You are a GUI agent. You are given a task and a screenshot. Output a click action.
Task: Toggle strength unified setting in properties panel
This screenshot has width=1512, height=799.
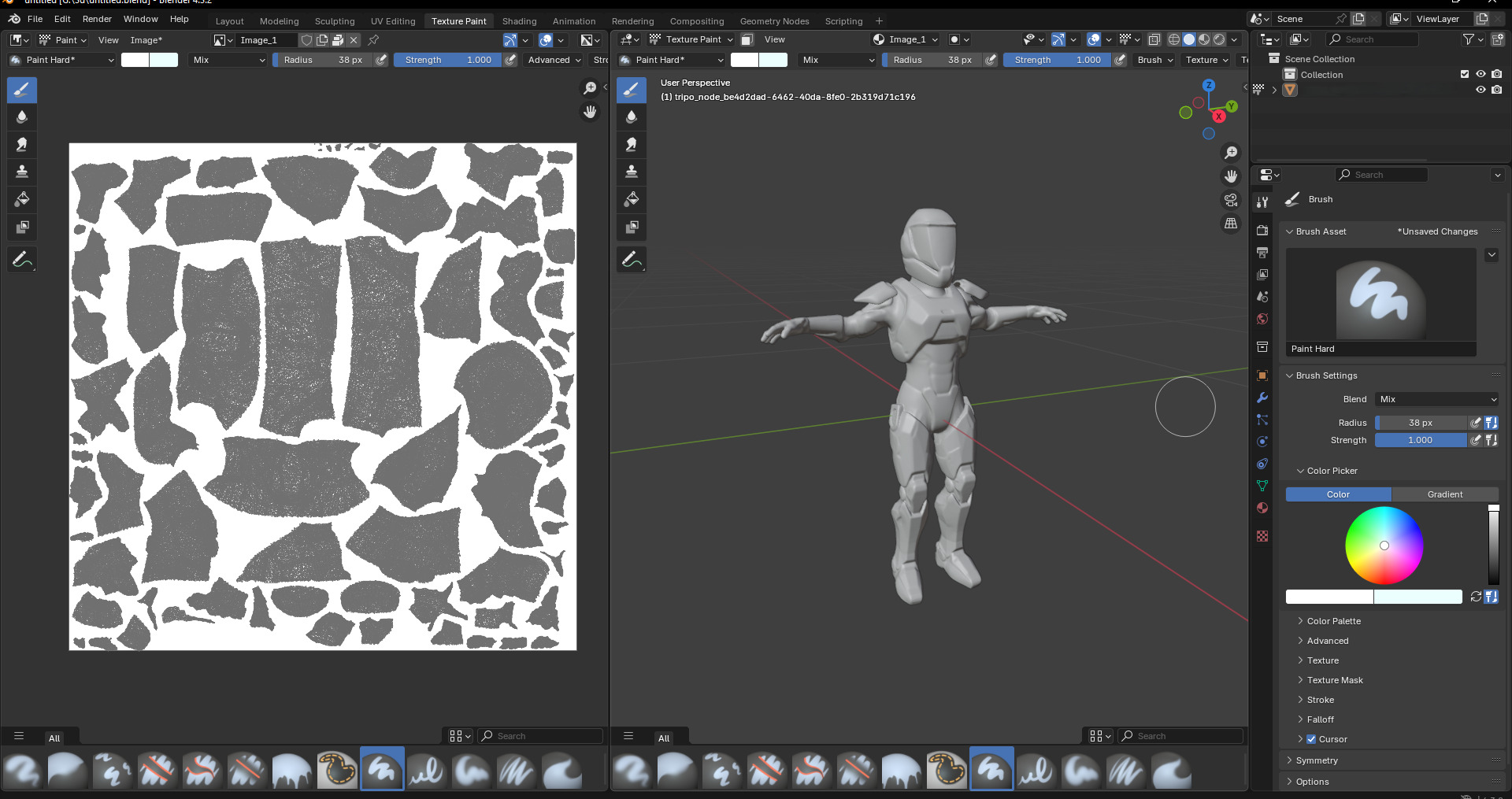click(1492, 440)
